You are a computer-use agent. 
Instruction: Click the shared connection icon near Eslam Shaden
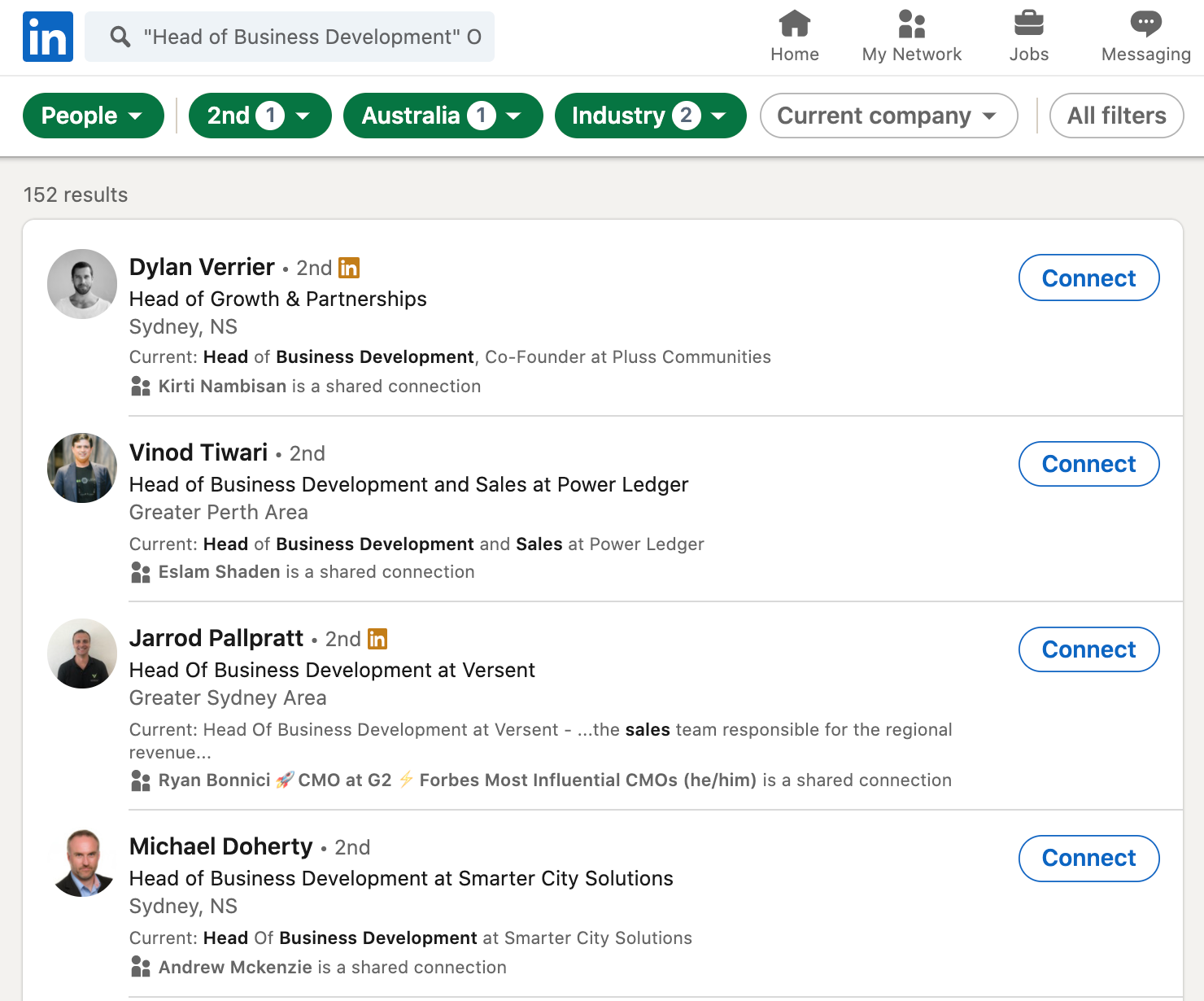click(140, 572)
